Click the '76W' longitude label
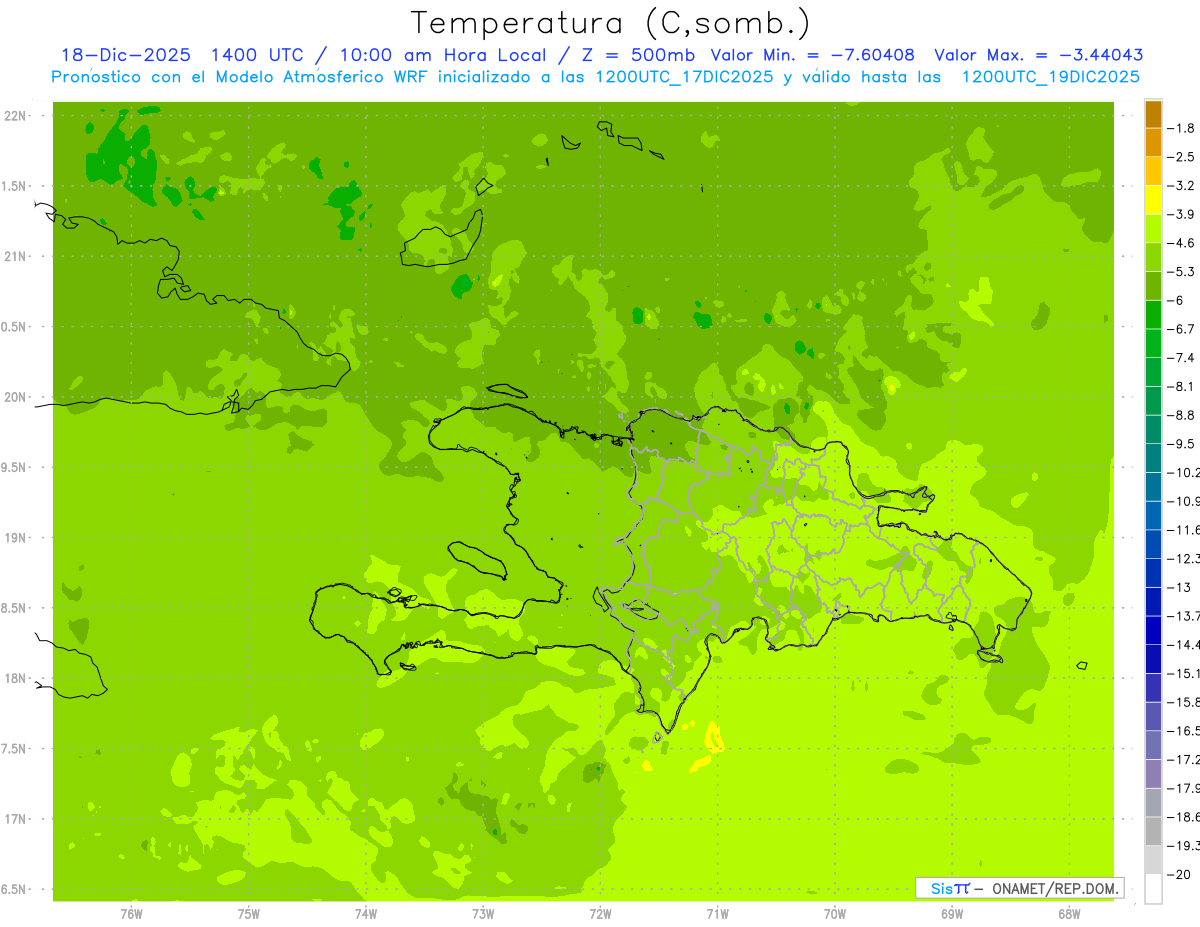Image resolution: width=1200 pixels, height=927 pixels. [x=131, y=913]
